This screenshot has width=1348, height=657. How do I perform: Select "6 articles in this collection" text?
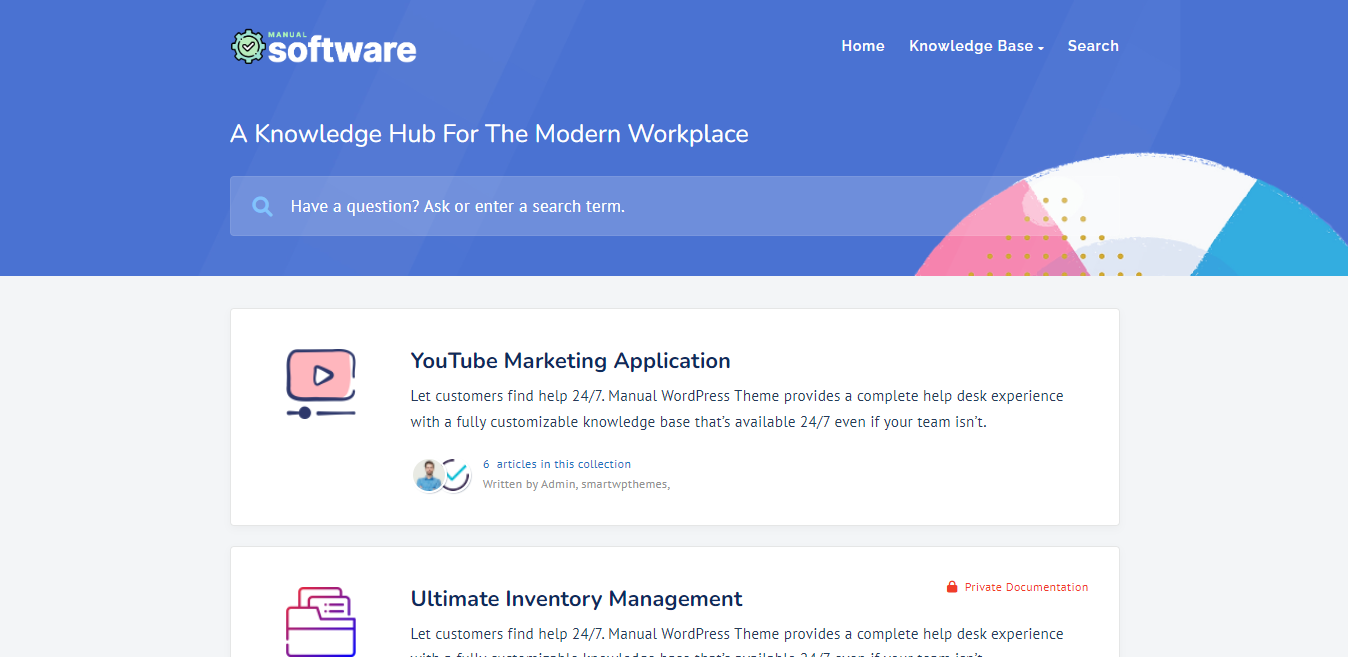(557, 464)
